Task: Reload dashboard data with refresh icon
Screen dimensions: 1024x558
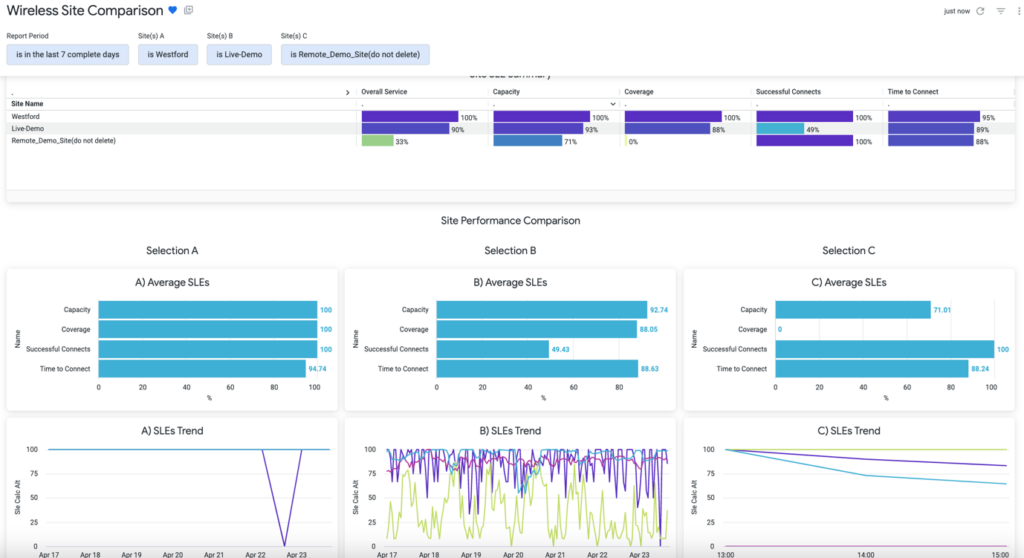Action: pos(980,11)
